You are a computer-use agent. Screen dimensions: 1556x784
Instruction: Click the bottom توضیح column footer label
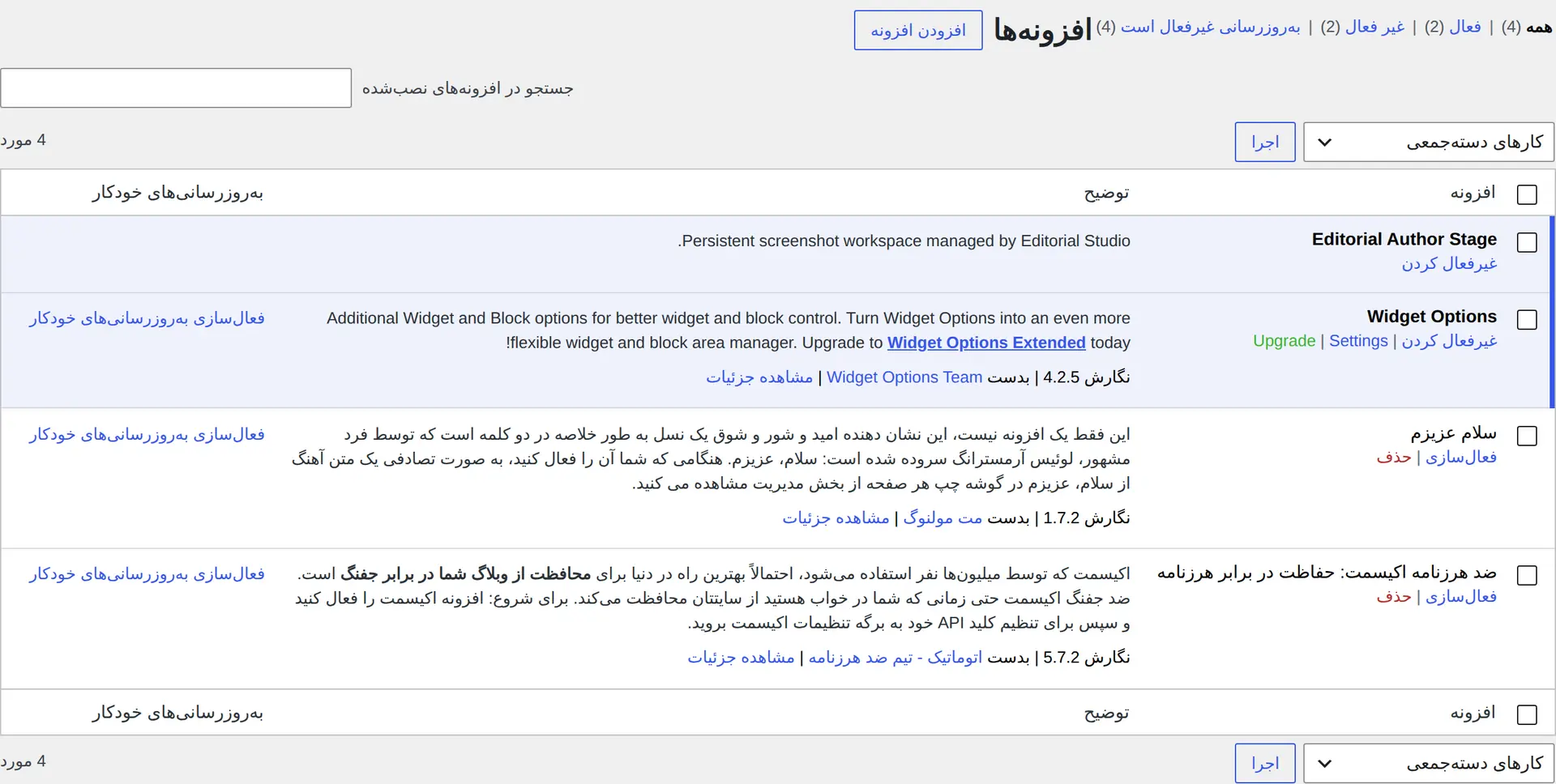[x=1107, y=713]
